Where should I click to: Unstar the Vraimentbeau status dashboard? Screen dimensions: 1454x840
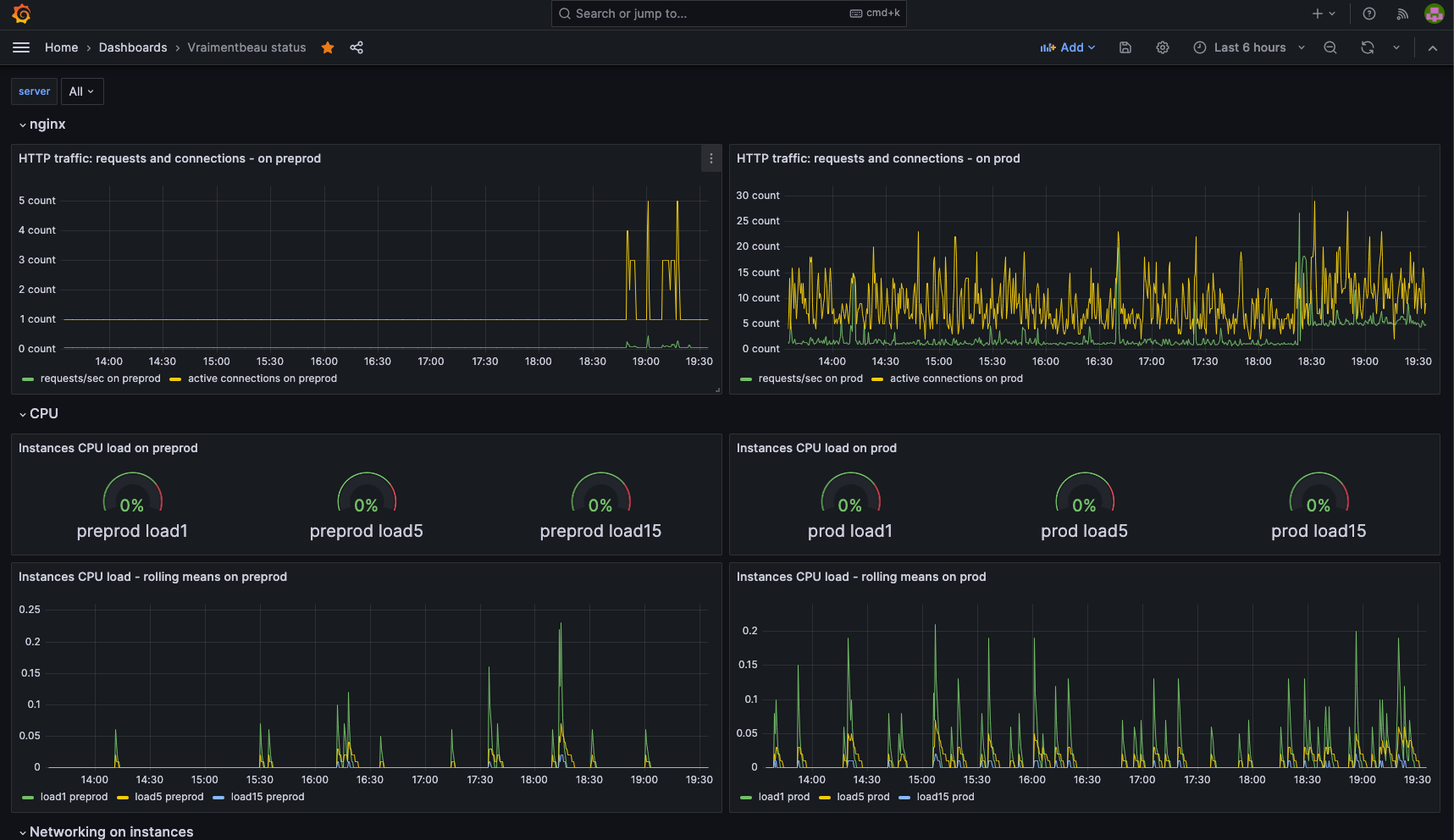click(328, 47)
